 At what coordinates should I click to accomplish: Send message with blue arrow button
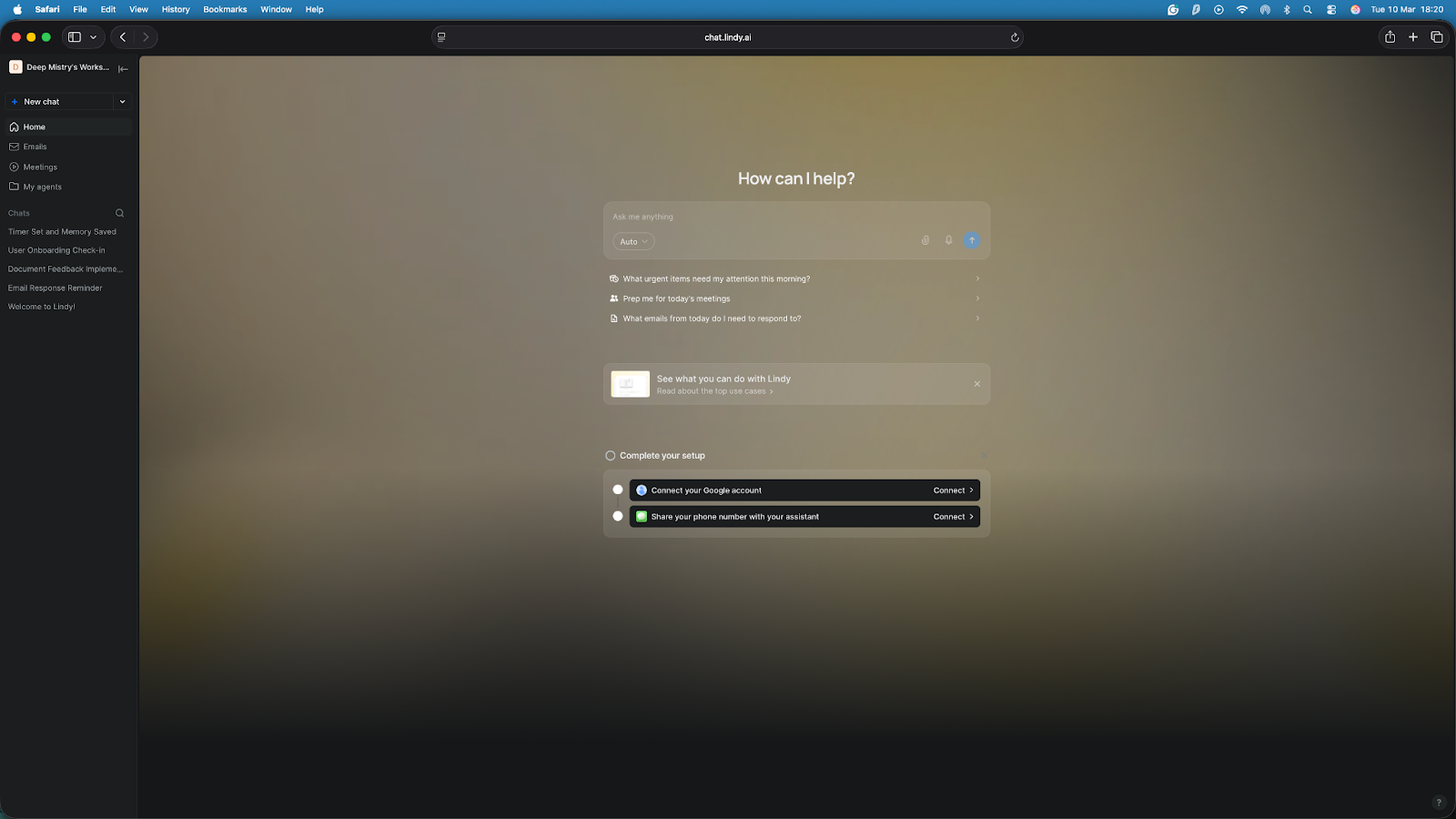pos(972,241)
